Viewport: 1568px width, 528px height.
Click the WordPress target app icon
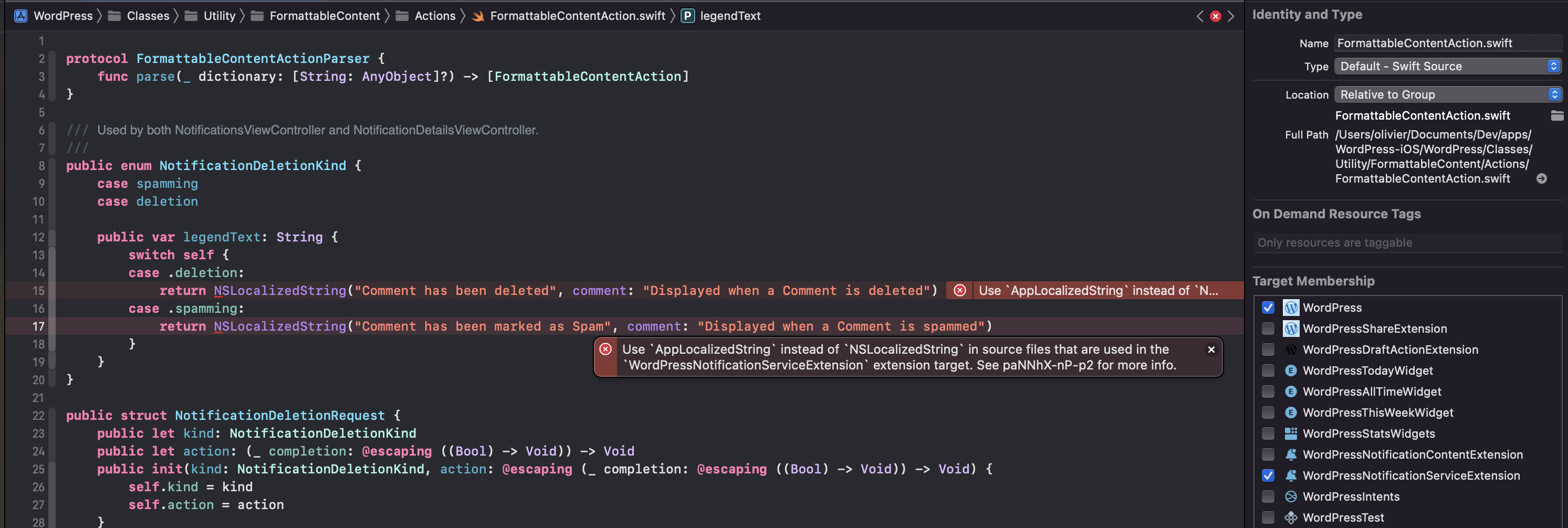coord(1291,308)
